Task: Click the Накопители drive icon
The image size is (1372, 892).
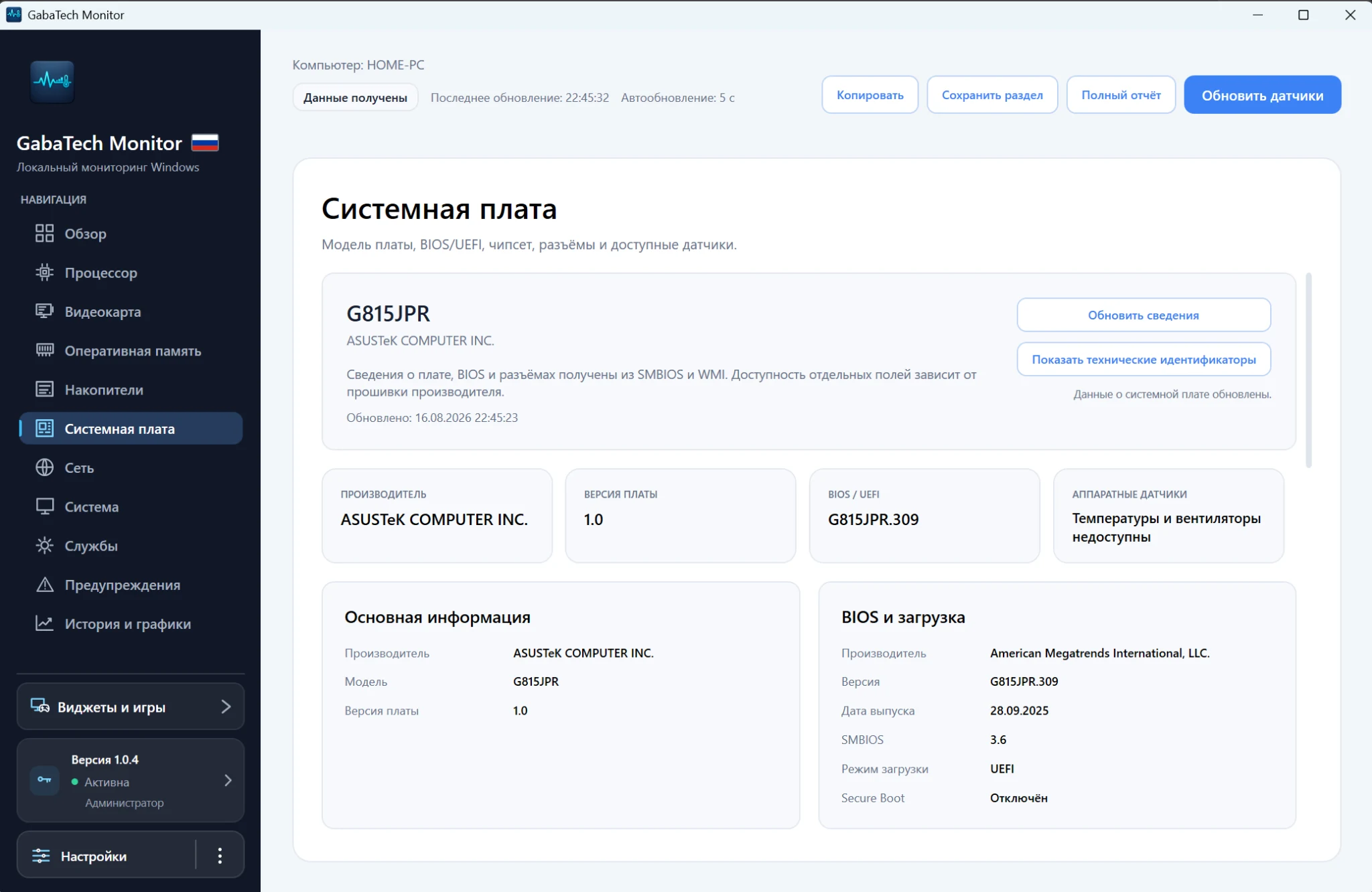Action: (x=44, y=389)
